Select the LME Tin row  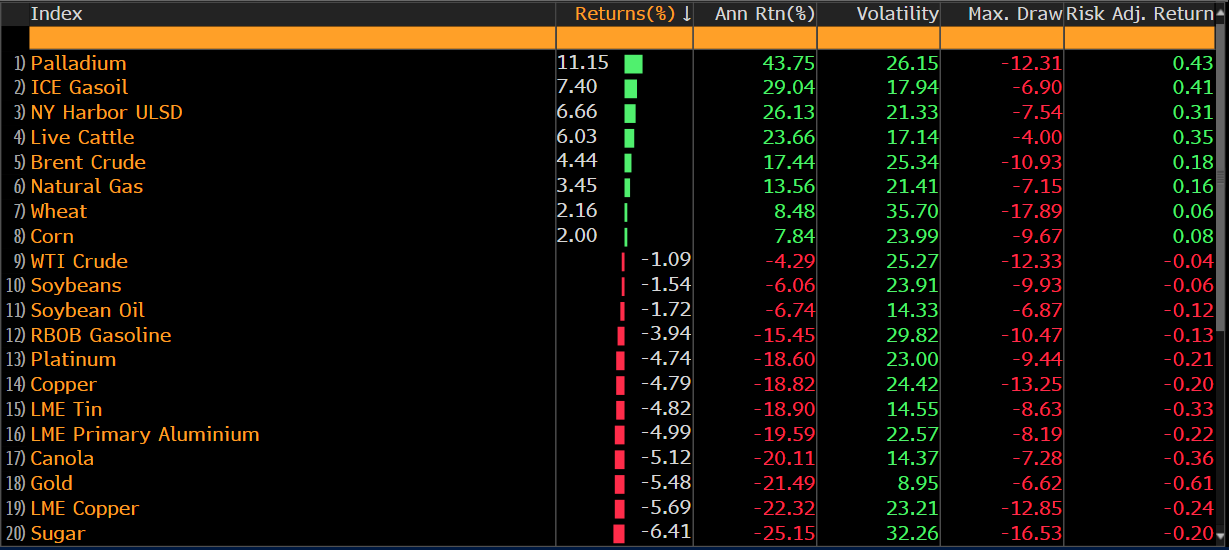(608, 409)
